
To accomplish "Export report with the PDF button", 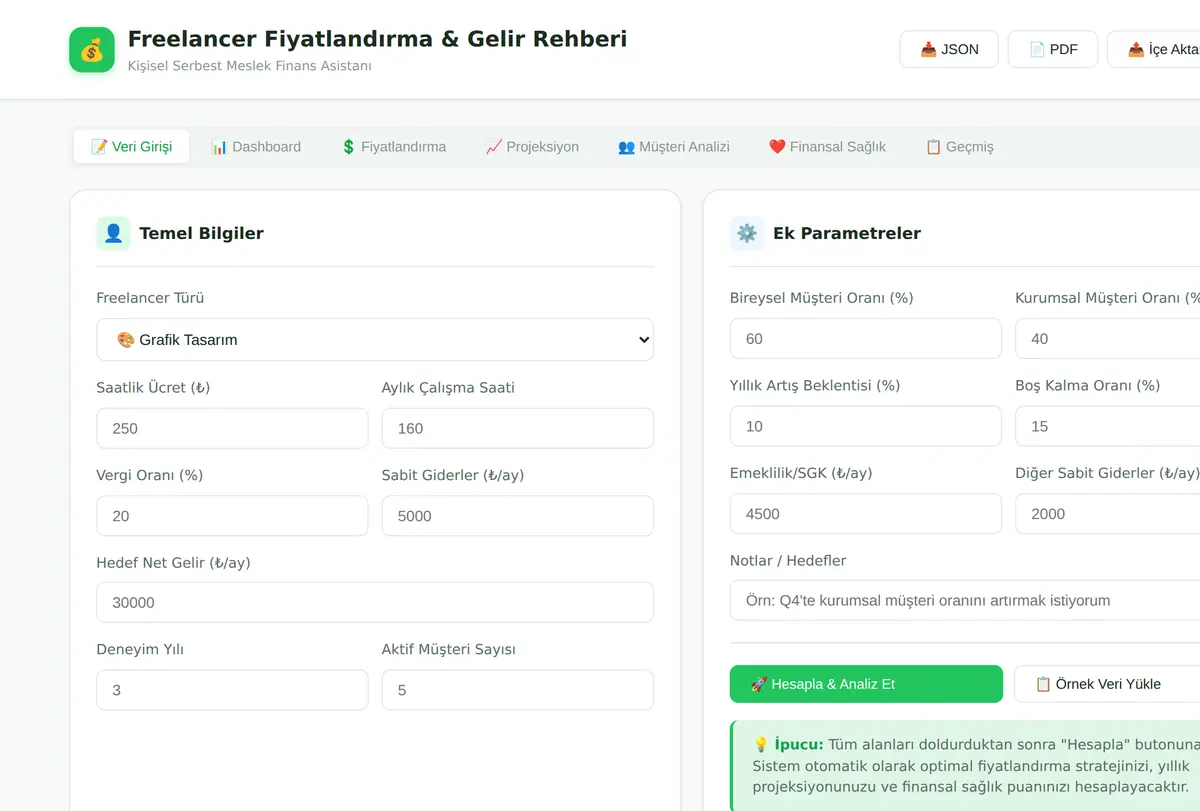I will [x=1053, y=49].
